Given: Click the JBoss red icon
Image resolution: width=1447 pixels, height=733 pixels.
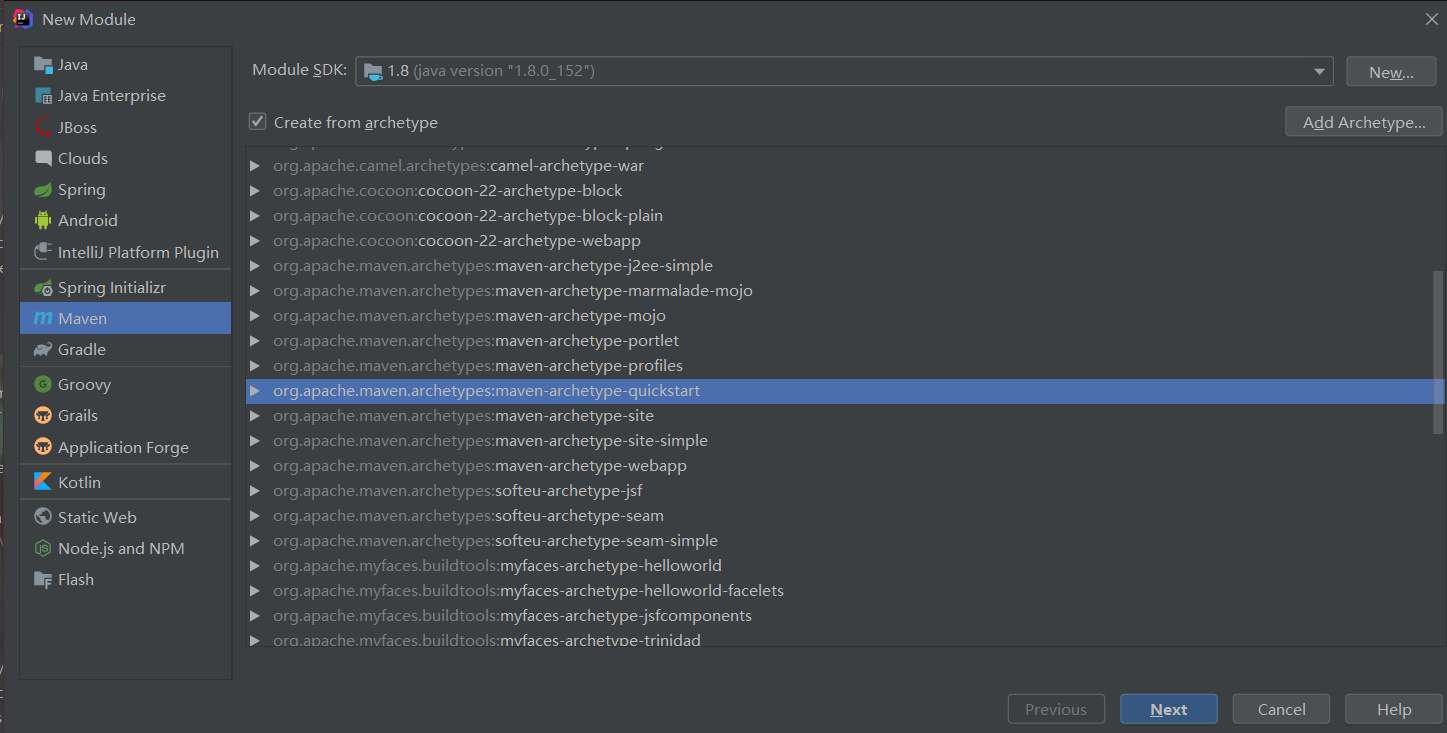Looking at the screenshot, I should pyautogui.click(x=43, y=127).
